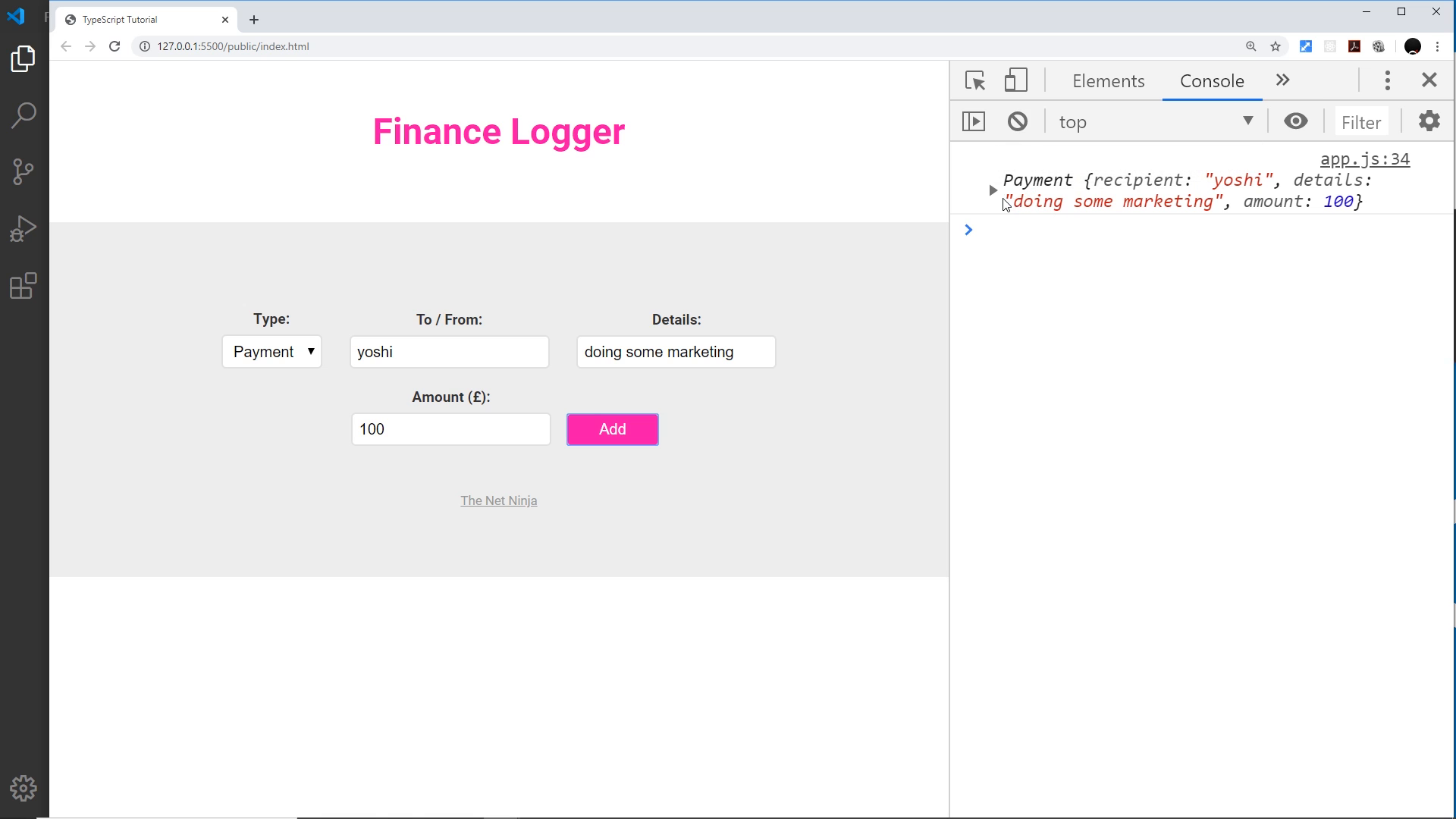Open console settings gear
This screenshot has height=819, width=1456.
(1429, 121)
